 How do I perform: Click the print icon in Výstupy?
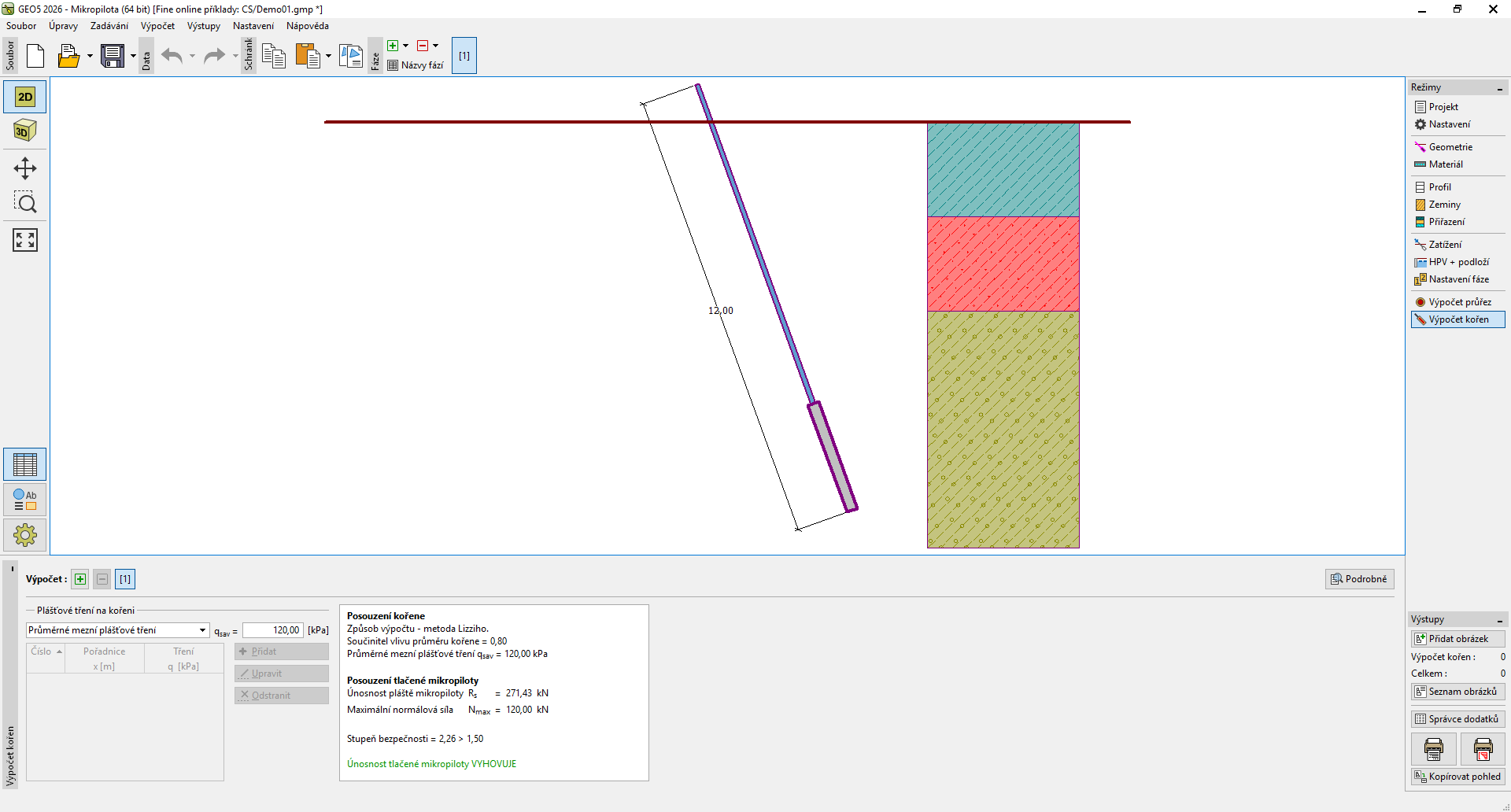pos(1434,749)
